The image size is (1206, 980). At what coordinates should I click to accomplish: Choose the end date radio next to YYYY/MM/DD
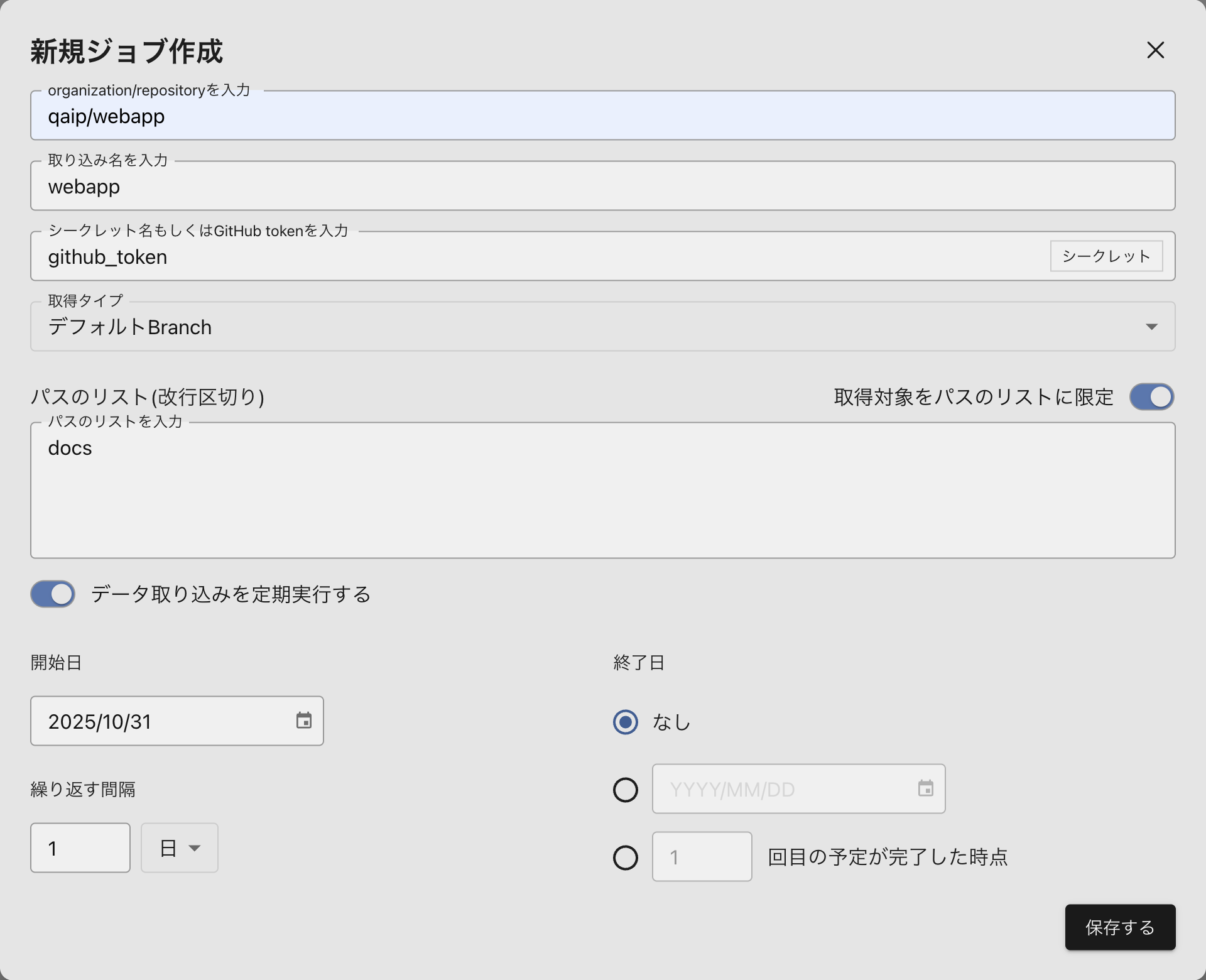625,790
